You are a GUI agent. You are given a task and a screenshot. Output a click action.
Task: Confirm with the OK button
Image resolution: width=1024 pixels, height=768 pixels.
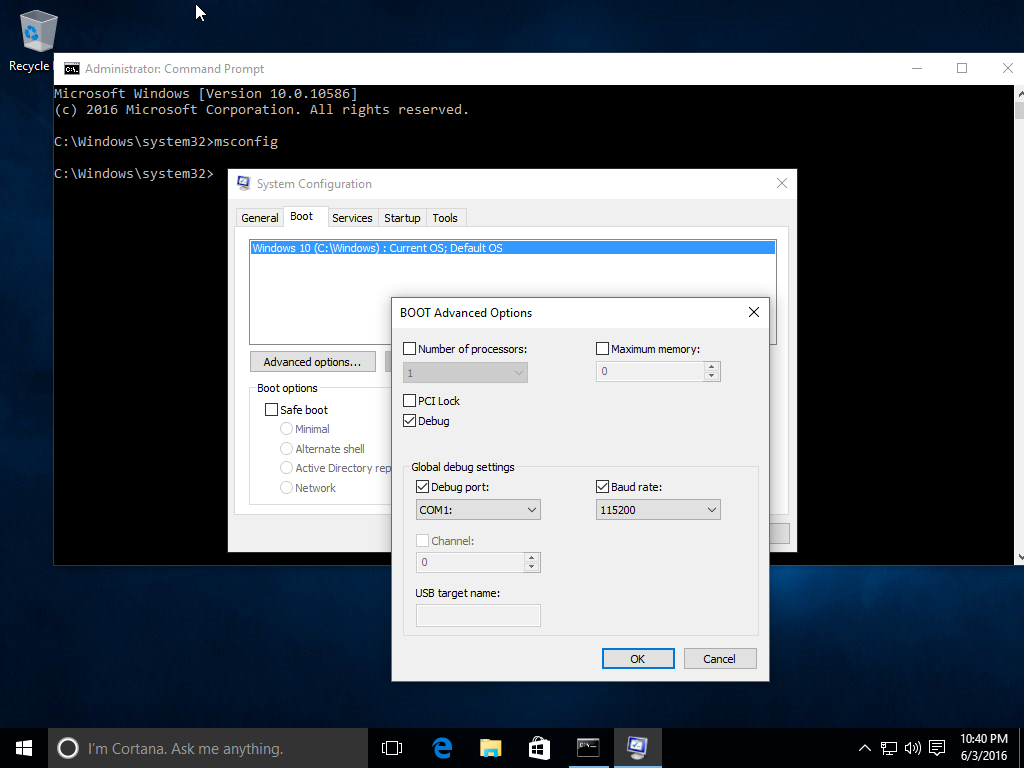[638, 659]
